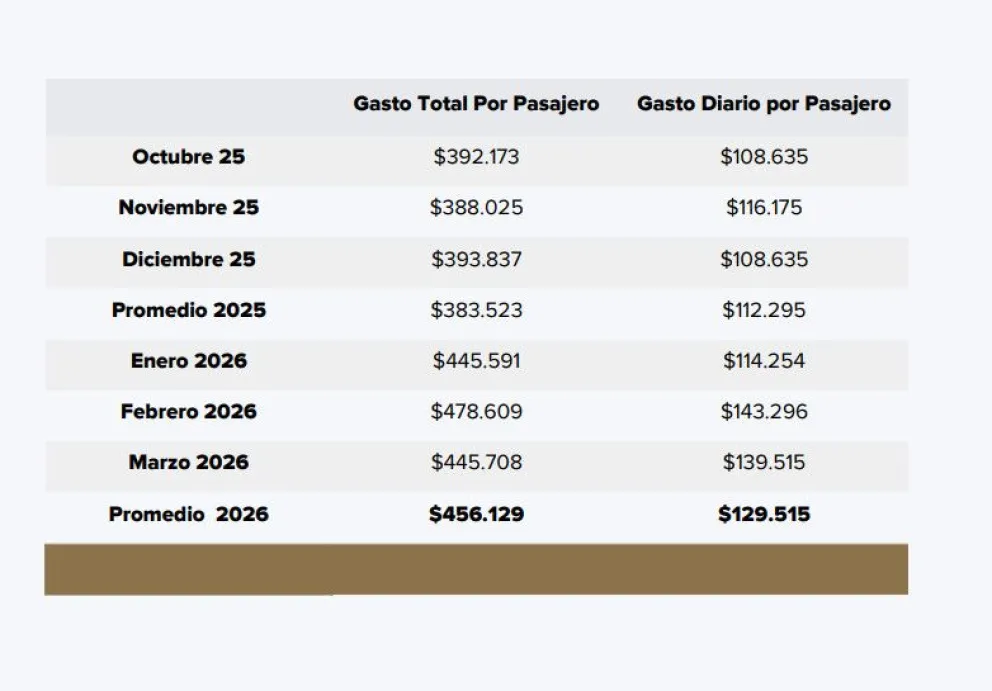Select the $139.515 value for Marzo
992x691 pixels.
click(764, 462)
